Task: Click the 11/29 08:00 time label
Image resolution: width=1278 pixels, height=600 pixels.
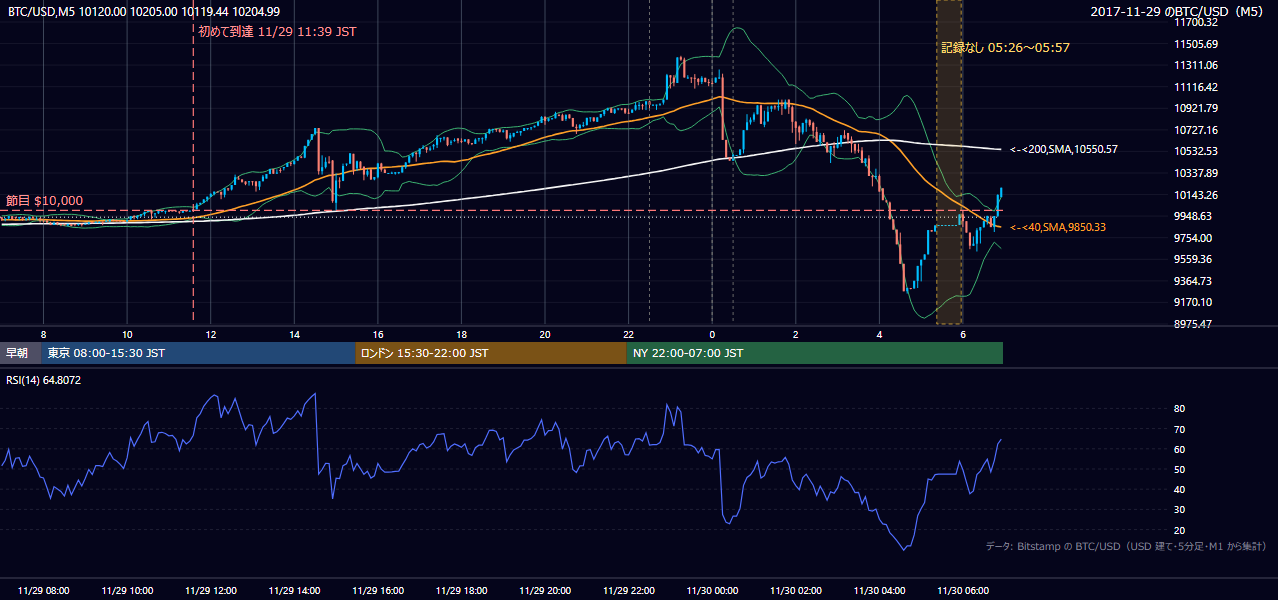Action: pyautogui.click(x=44, y=591)
